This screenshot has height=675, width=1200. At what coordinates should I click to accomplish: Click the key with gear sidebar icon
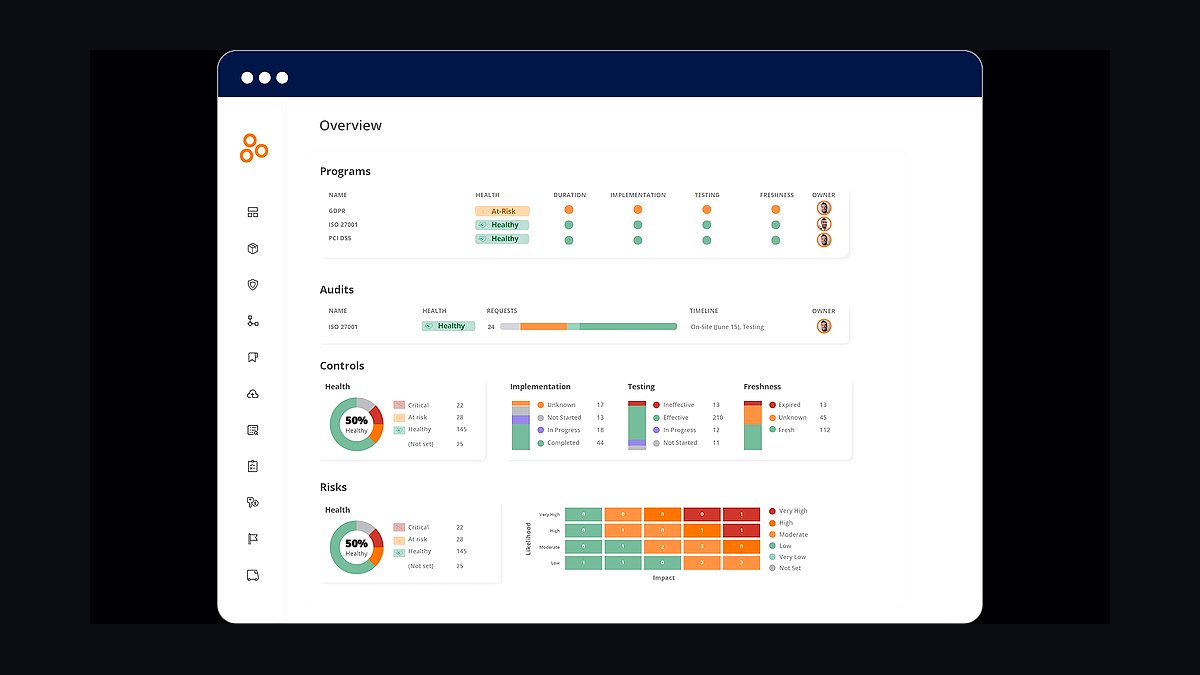253,503
